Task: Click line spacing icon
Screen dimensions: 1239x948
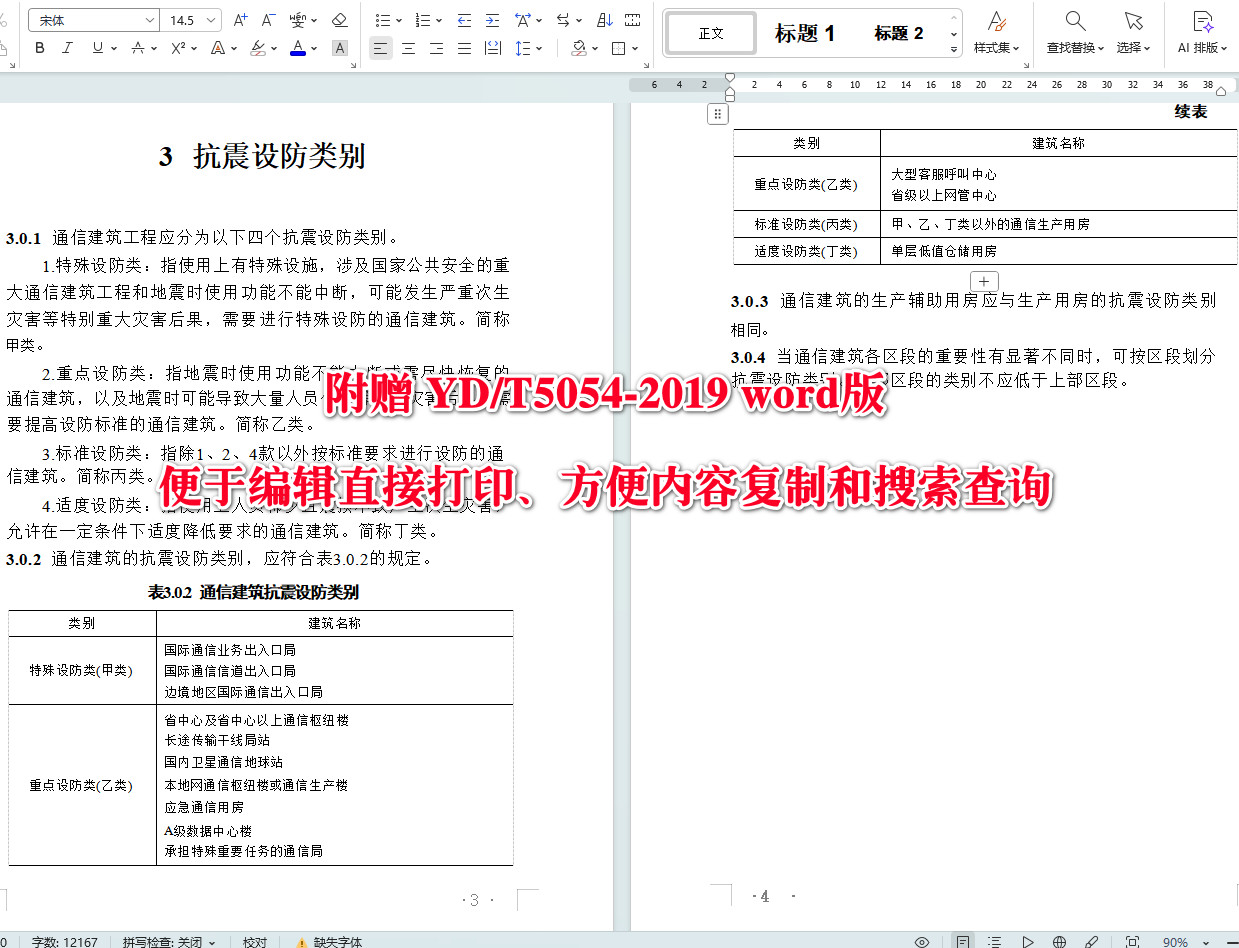Action: [521, 48]
